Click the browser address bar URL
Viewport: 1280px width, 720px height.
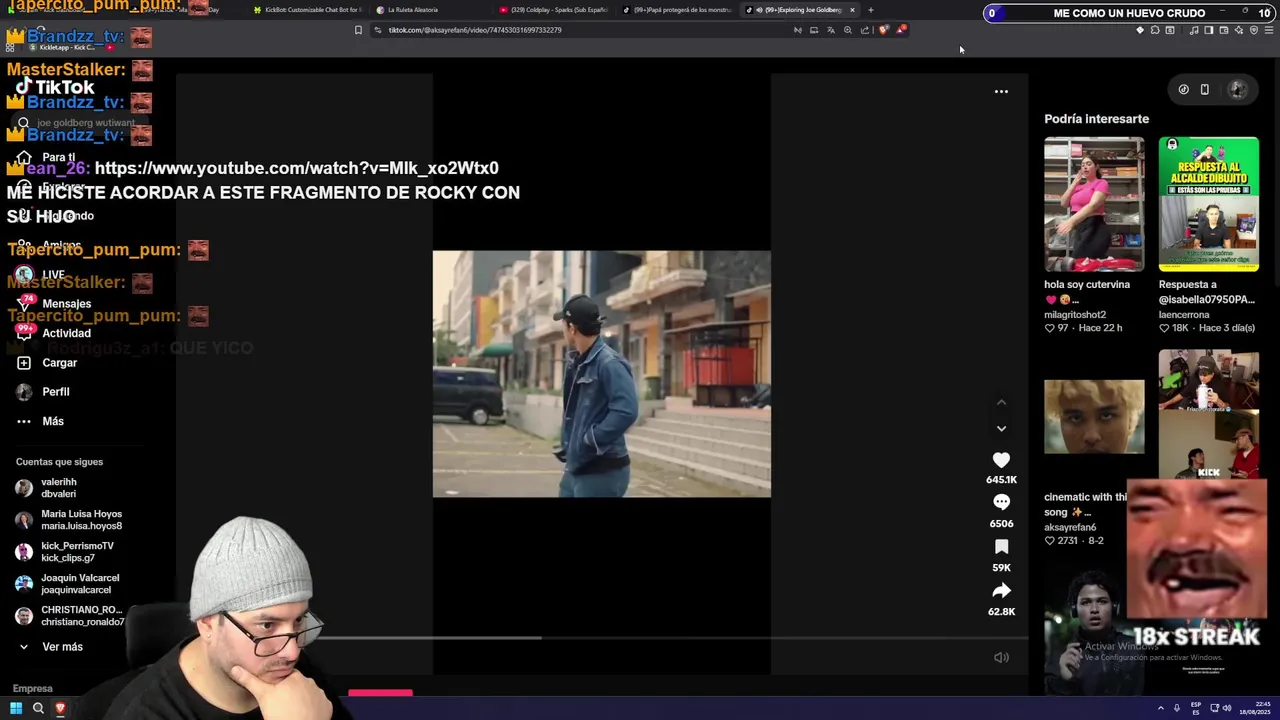[475, 30]
